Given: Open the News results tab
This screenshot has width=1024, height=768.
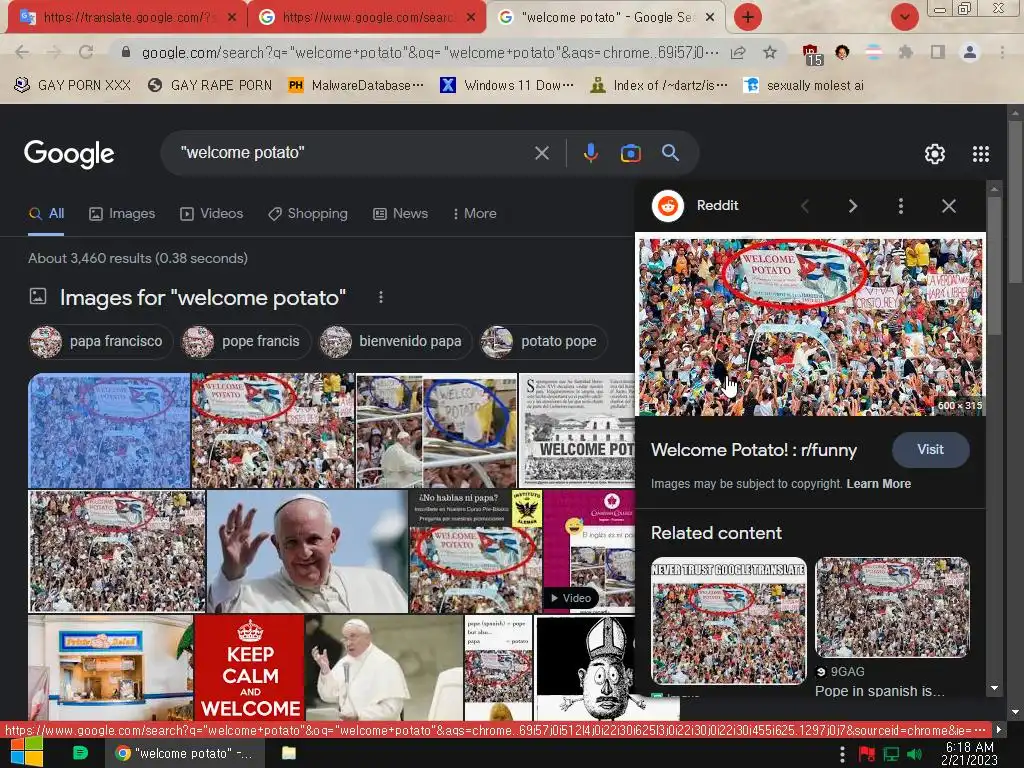Looking at the screenshot, I should [400, 214].
